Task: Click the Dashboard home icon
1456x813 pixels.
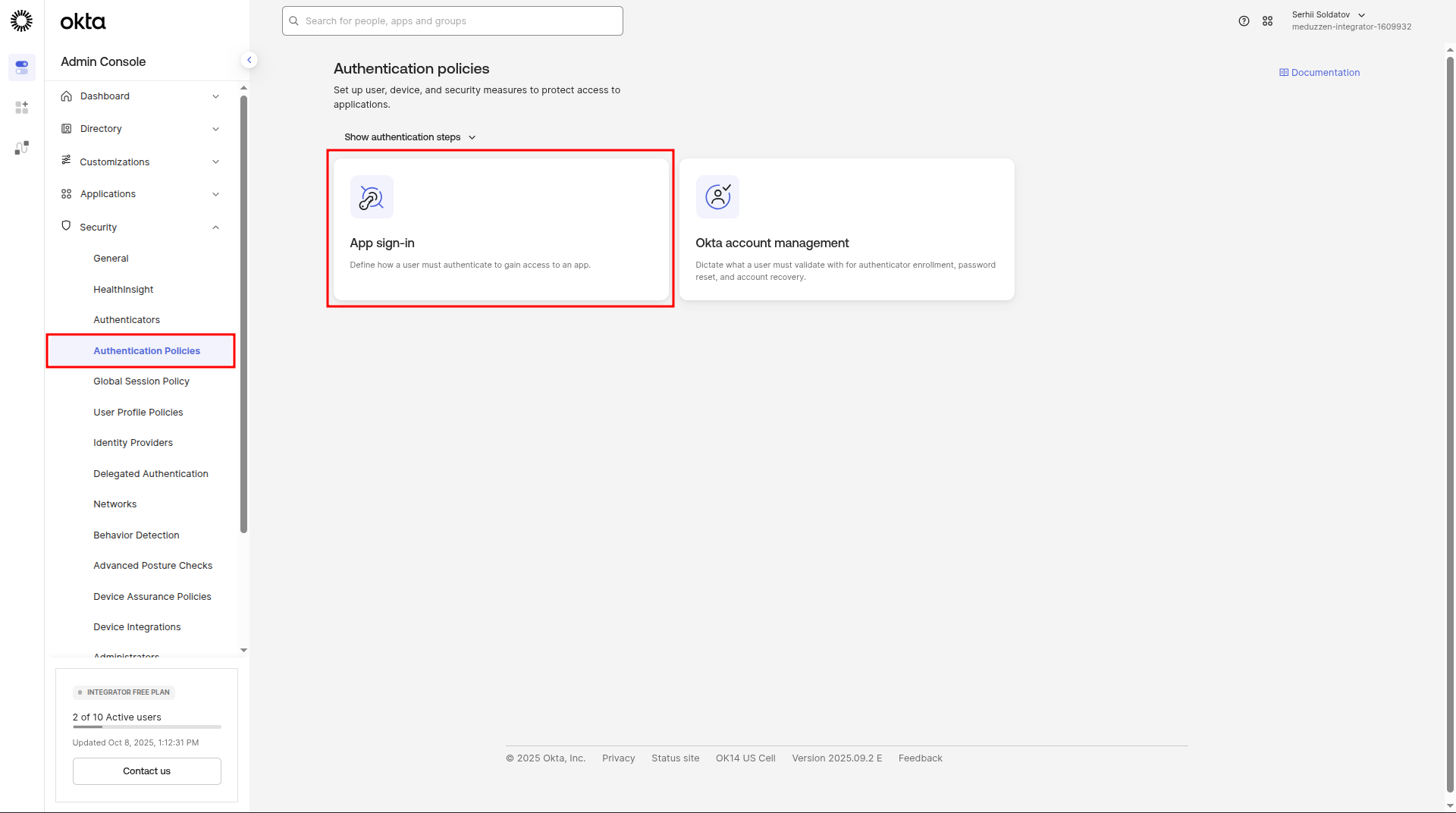Action: point(67,96)
